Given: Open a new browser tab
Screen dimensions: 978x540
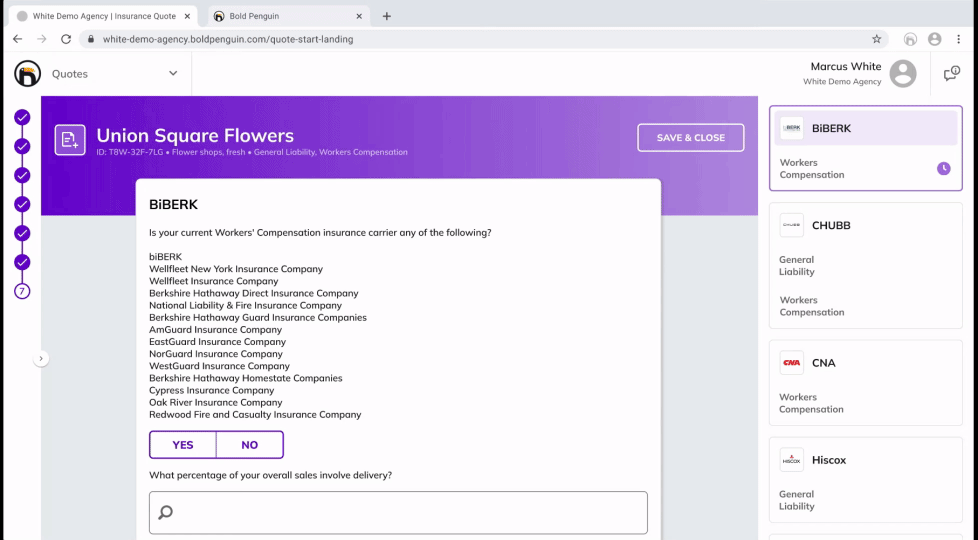Looking at the screenshot, I should (x=387, y=16).
